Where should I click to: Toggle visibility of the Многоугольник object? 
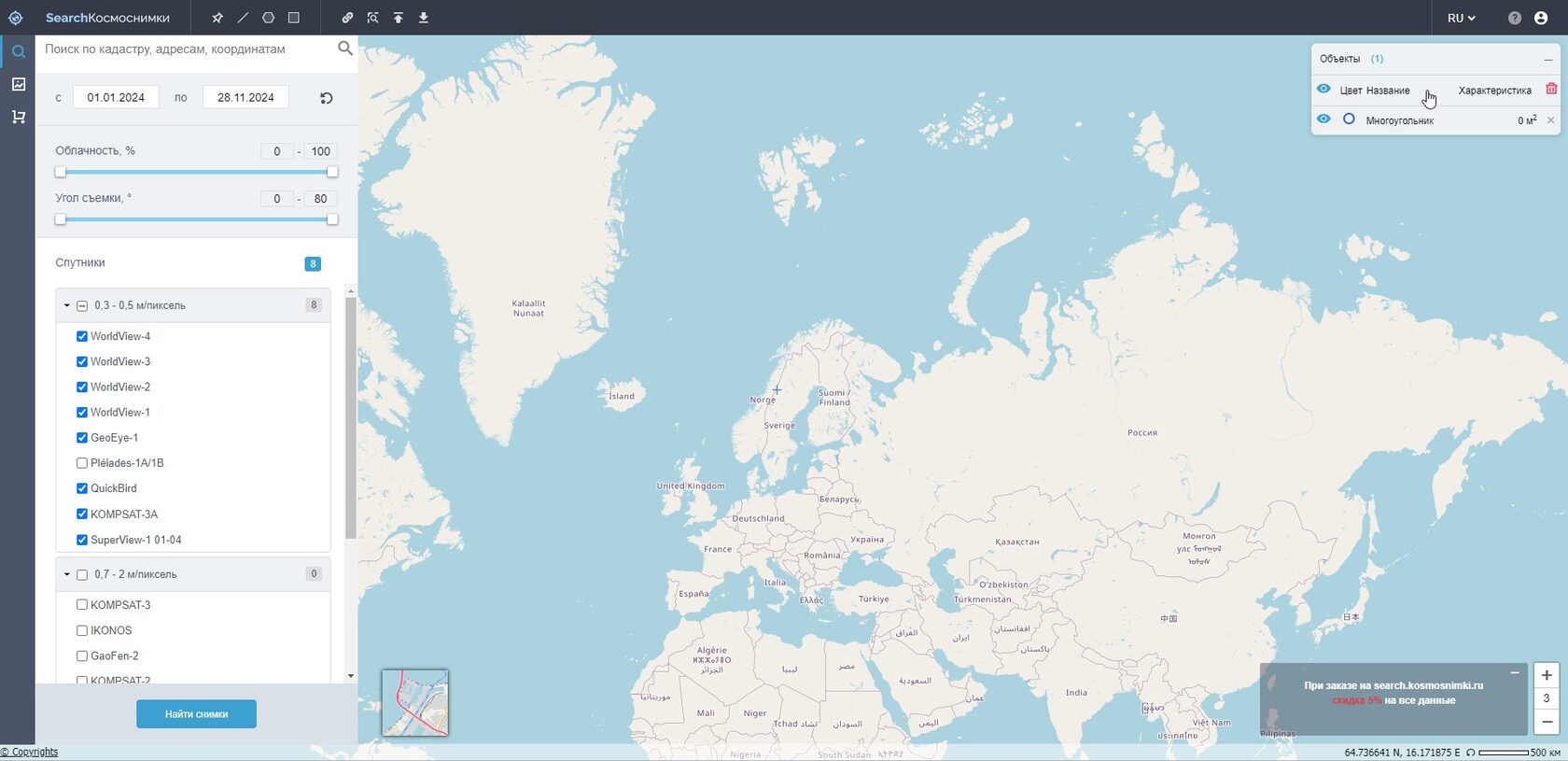[1323, 119]
